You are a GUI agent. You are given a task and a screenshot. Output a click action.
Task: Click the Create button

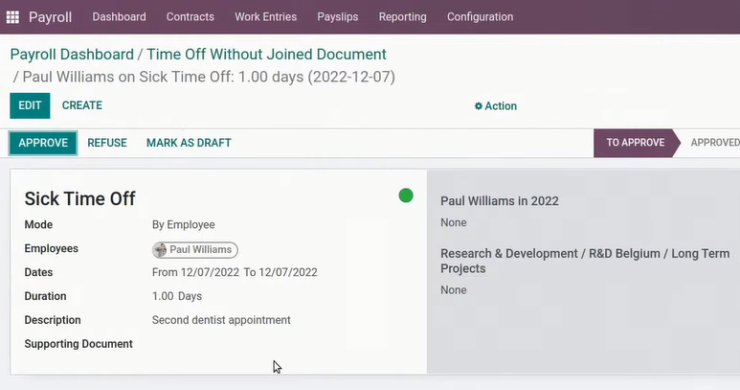click(82, 105)
